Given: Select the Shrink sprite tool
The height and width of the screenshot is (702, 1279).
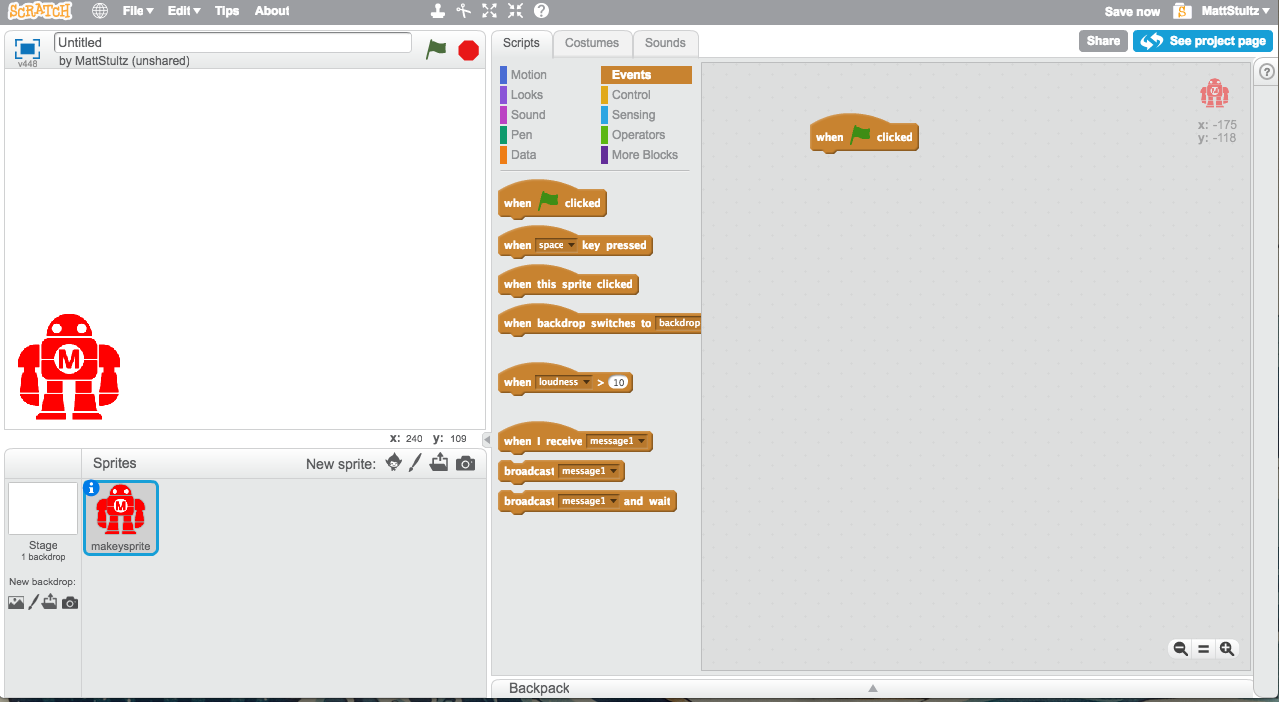Looking at the screenshot, I should [x=515, y=11].
